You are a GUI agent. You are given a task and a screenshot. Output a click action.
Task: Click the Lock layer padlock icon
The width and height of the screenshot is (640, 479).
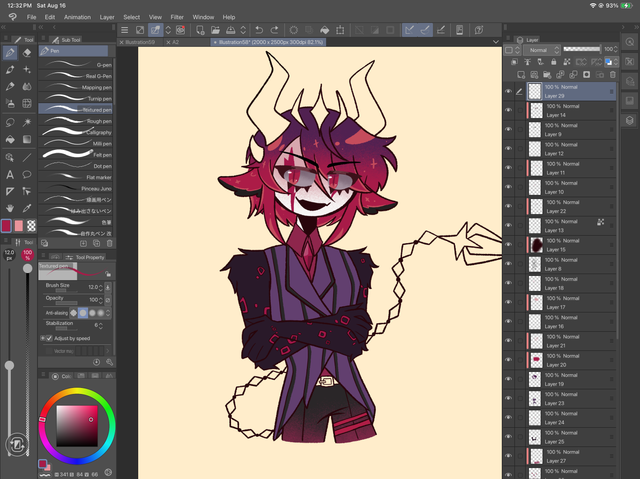553,62
